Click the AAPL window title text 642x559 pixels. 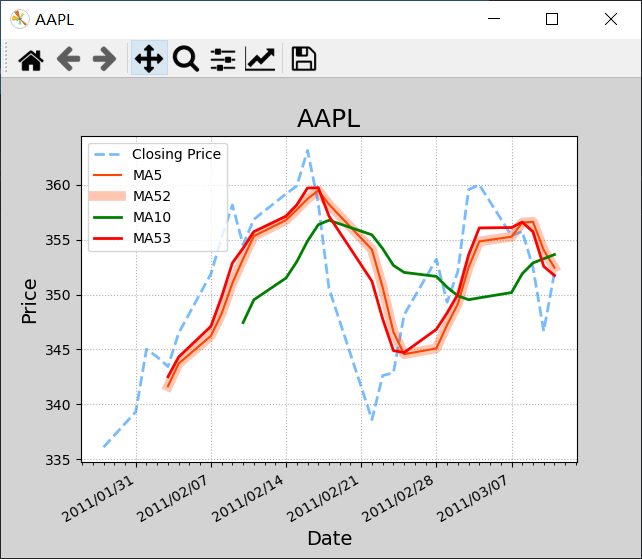54,20
